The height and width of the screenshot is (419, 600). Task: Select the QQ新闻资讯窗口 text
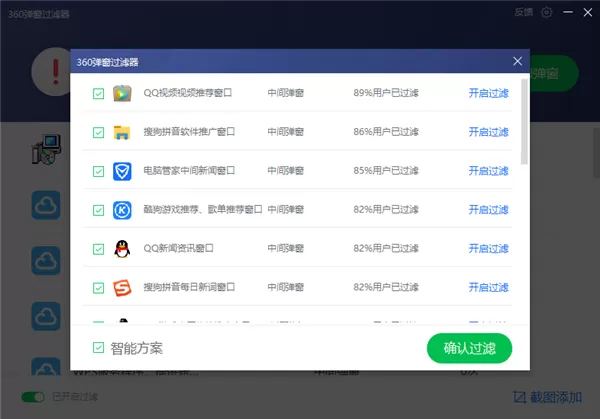[178, 248]
